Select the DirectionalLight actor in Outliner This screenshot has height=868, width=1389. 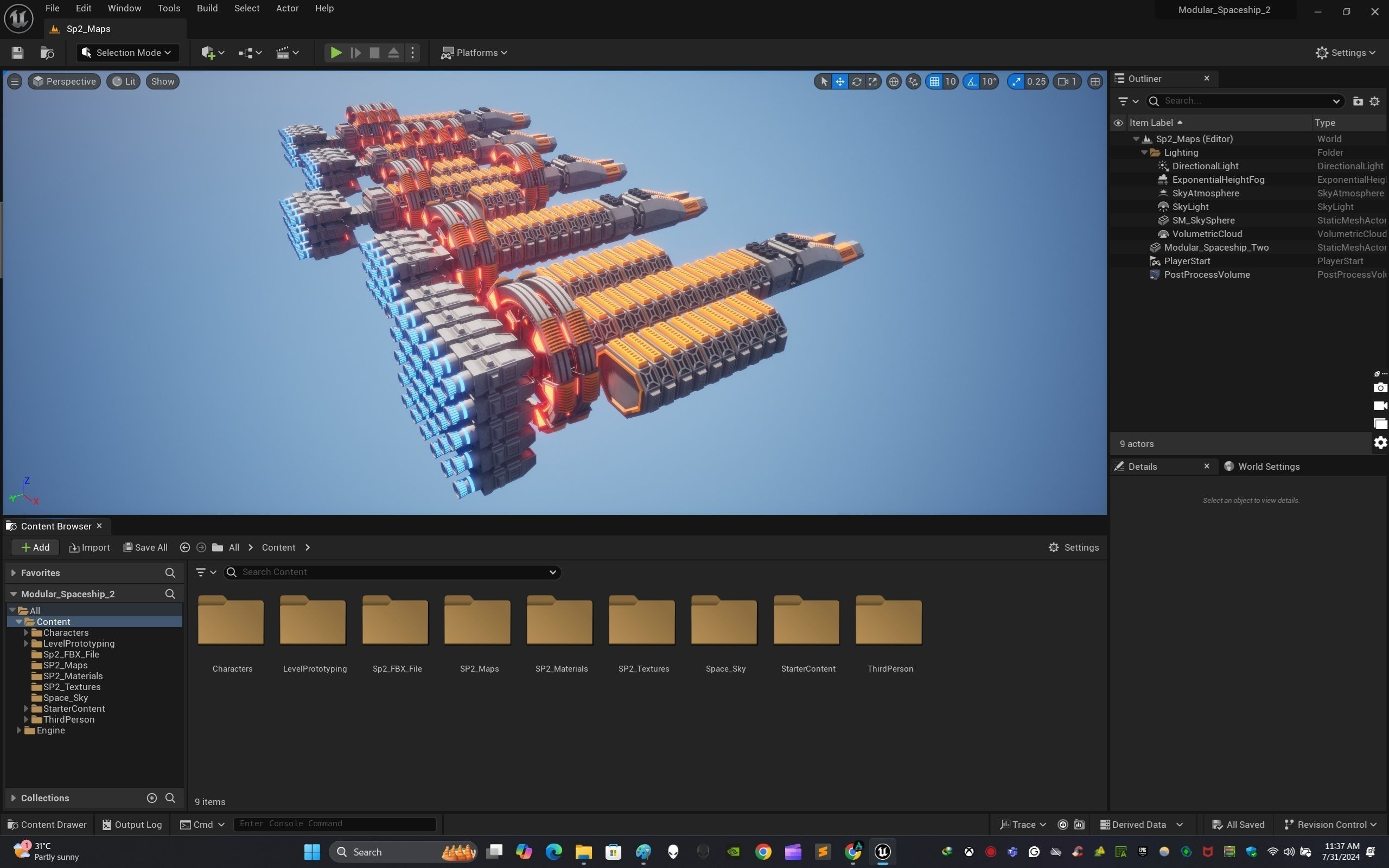(1205, 167)
